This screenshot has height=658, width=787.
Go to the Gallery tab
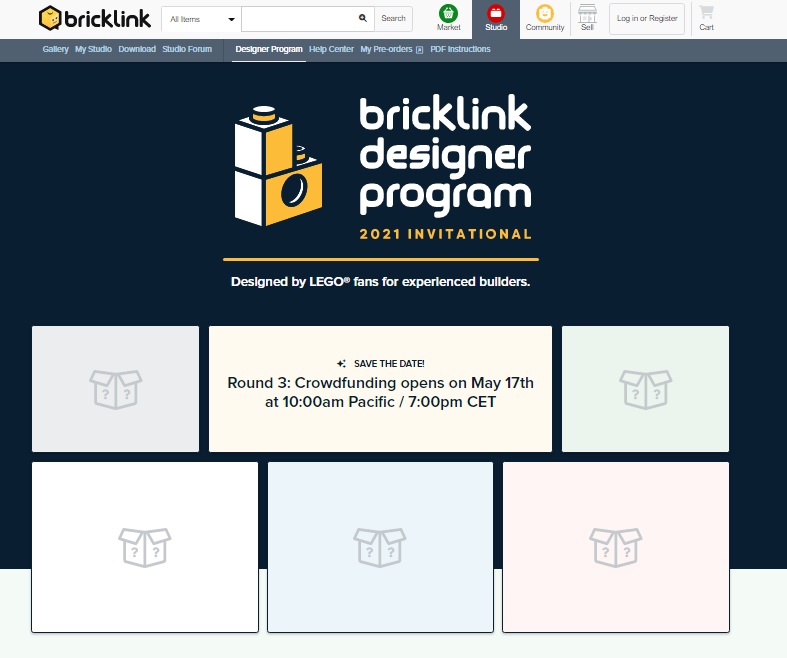click(55, 49)
